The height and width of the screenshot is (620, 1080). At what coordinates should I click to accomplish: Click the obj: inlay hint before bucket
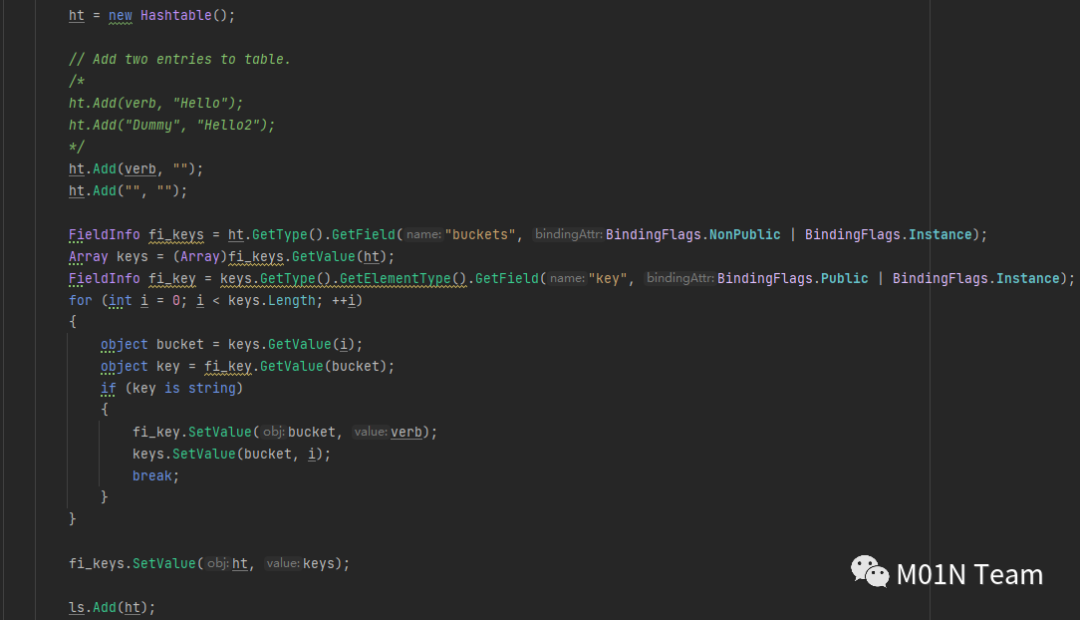(x=273, y=432)
